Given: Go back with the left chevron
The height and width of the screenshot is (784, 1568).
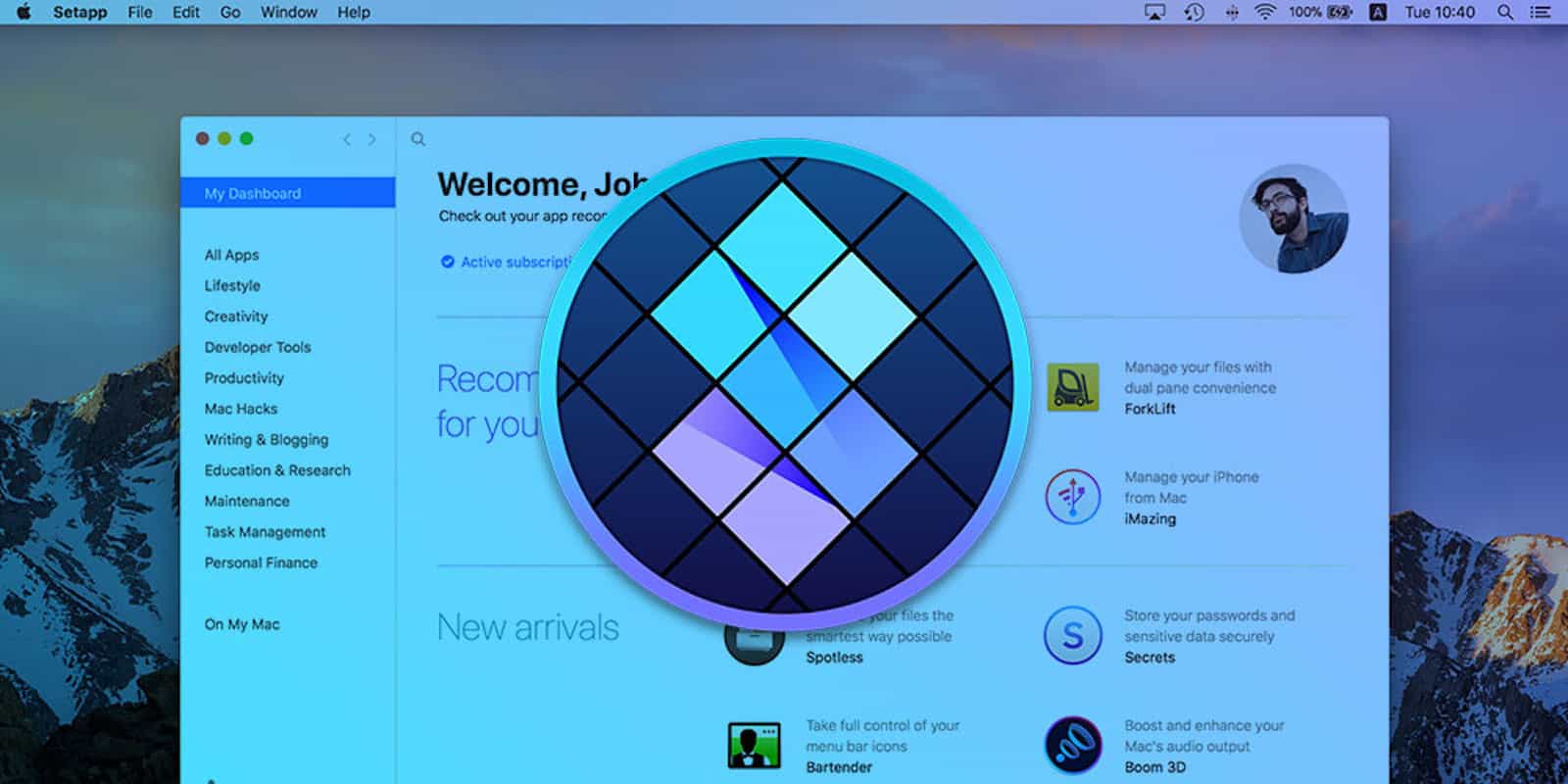Looking at the screenshot, I should [347, 139].
